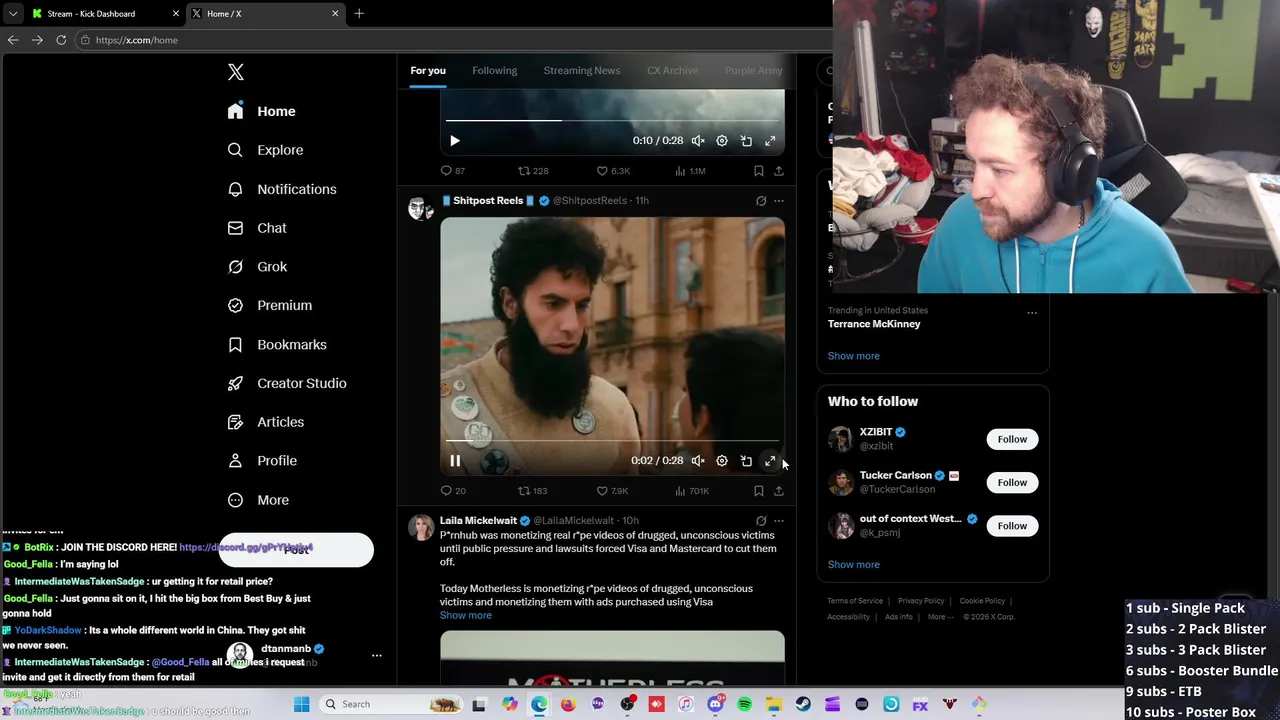
Task: Open a new browser tab
Action: 359,14
